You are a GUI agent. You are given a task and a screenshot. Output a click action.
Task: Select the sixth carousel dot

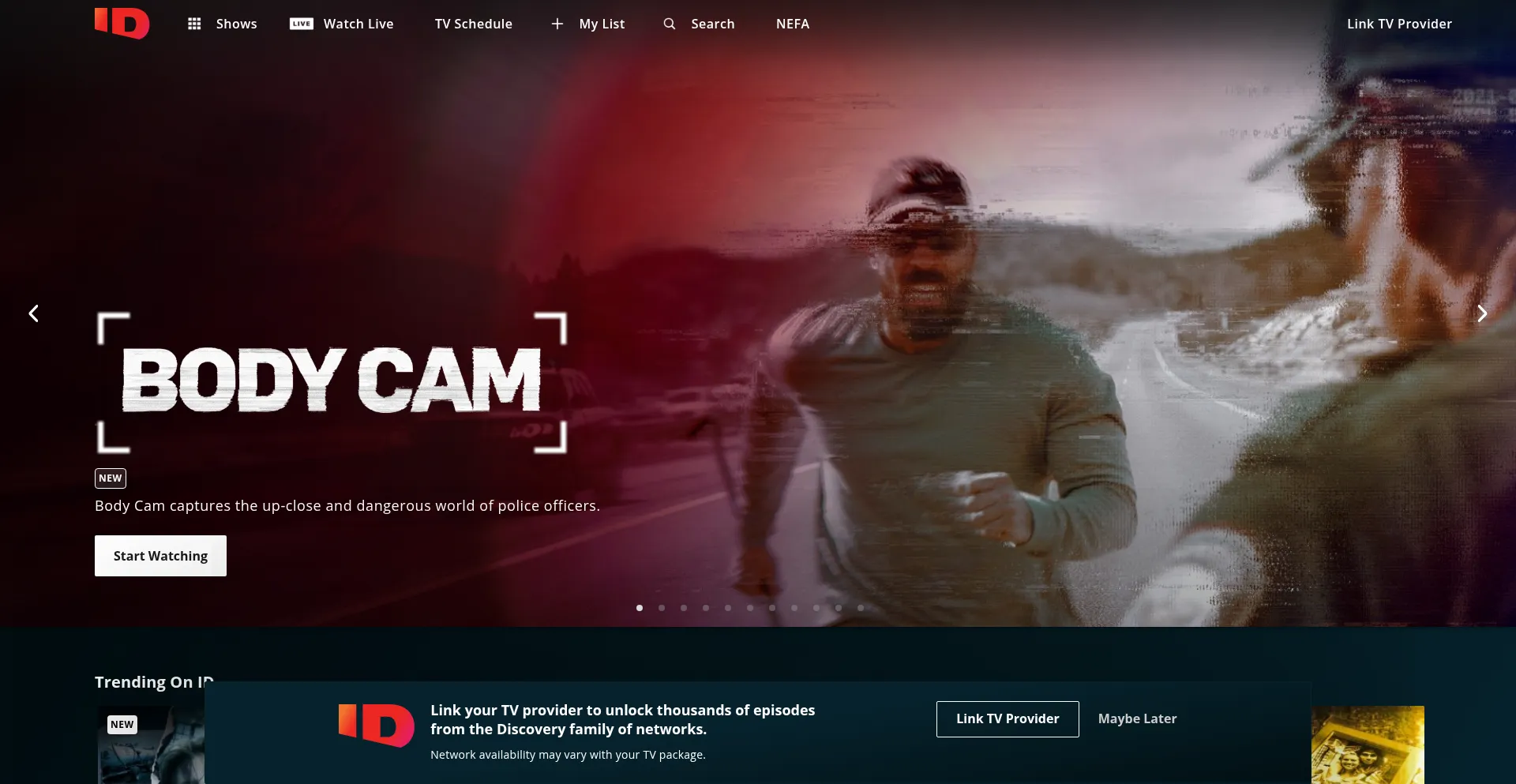[750, 608]
